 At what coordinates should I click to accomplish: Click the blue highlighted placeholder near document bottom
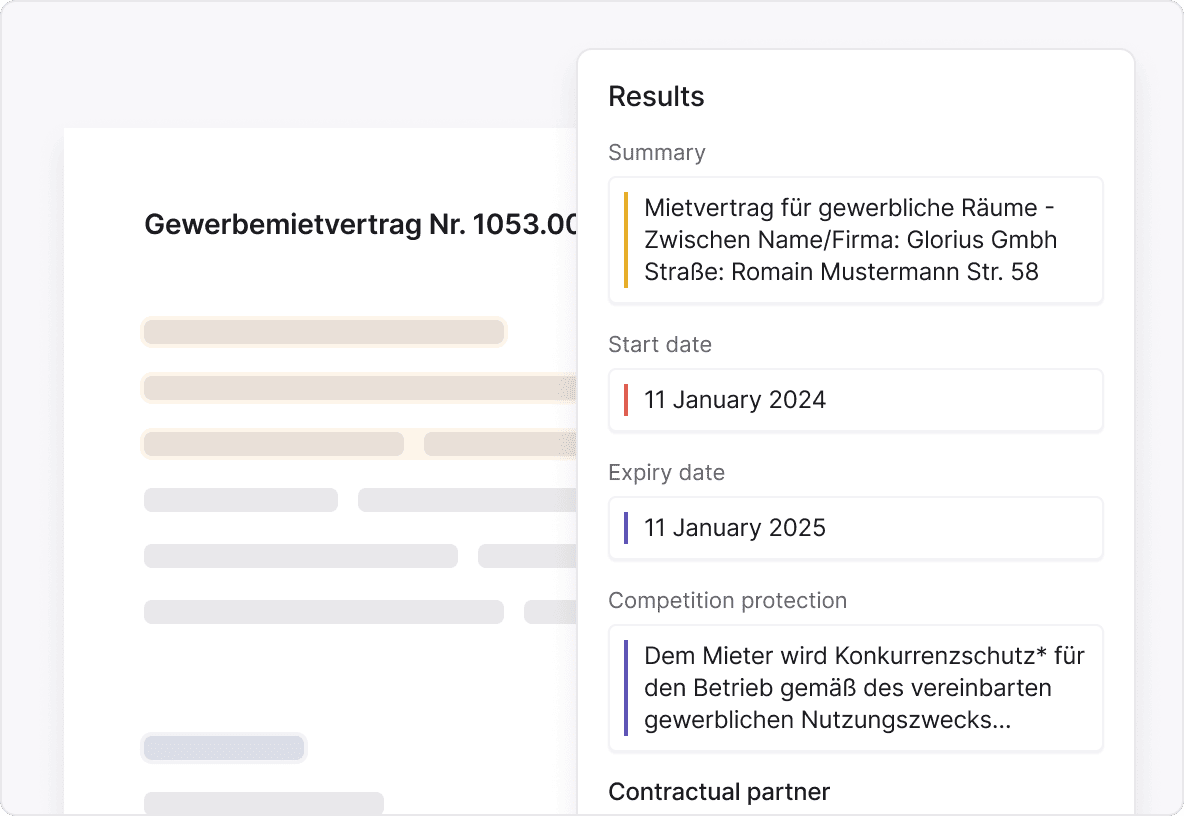coord(224,748)
